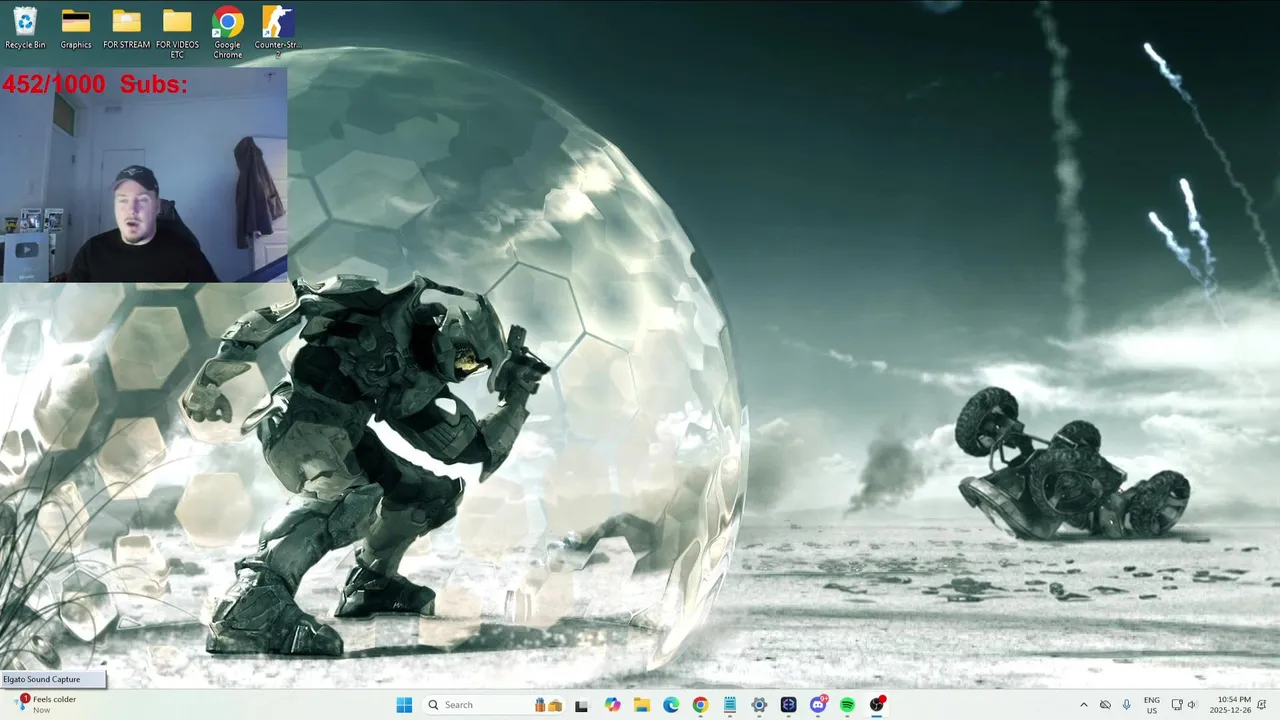Open the ENG US language switcher
The height and width of the screenshot is (720, 1280).
pyautogui.click(x=1152, y=705)
